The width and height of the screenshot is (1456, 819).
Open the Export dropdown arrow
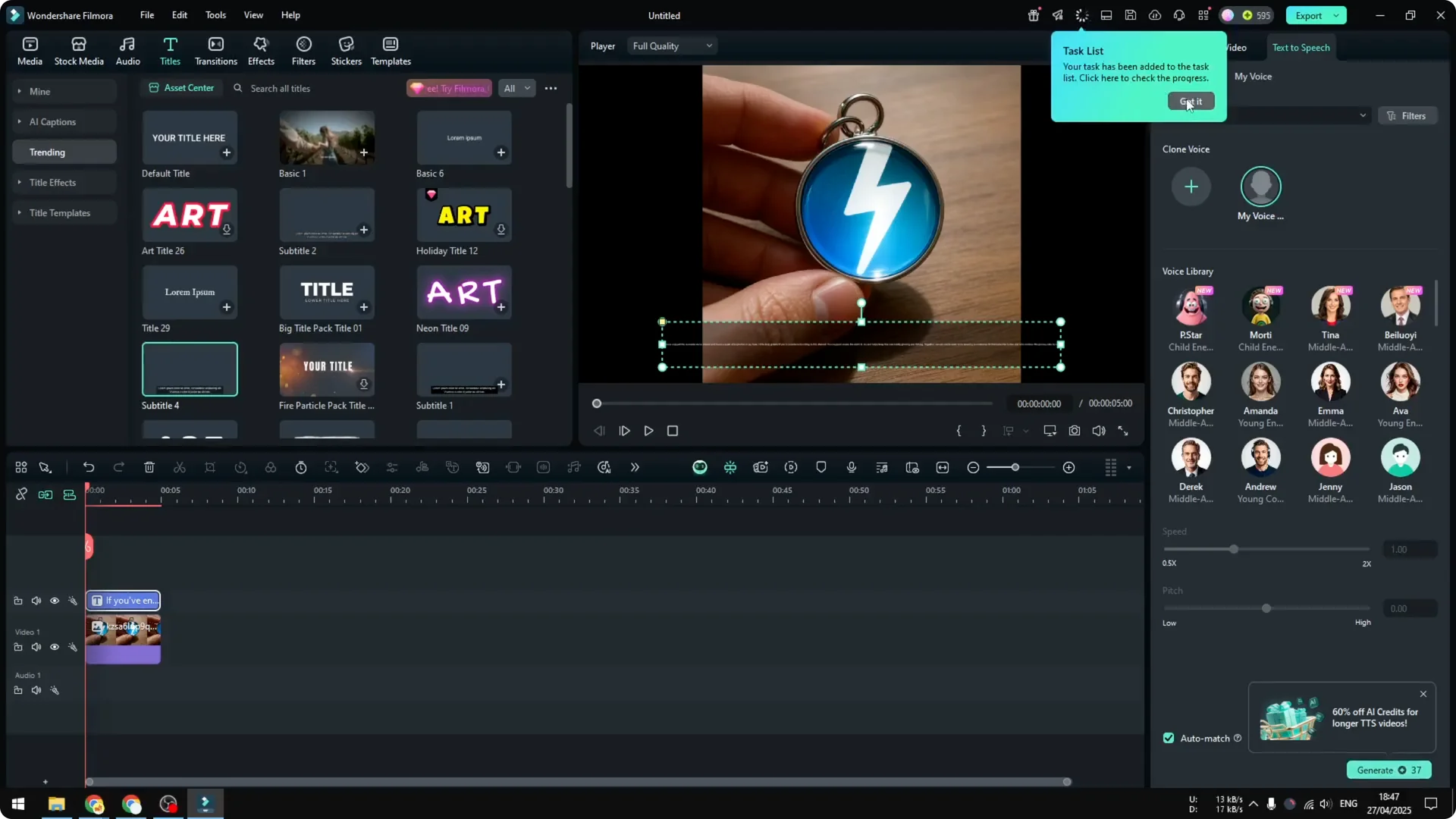tap(1337, 15)
